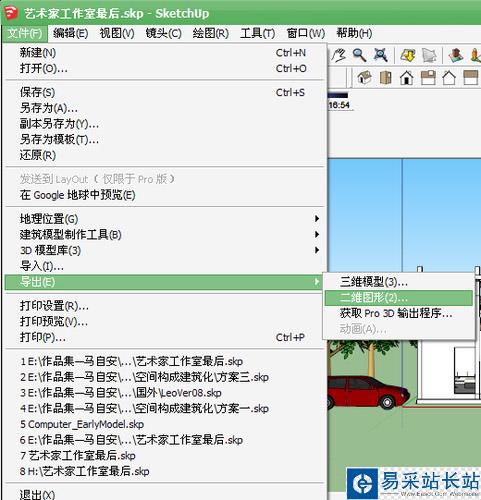
Task: Open recent file 6 艺术家工作室最后.skp
Action: (164, 440)
